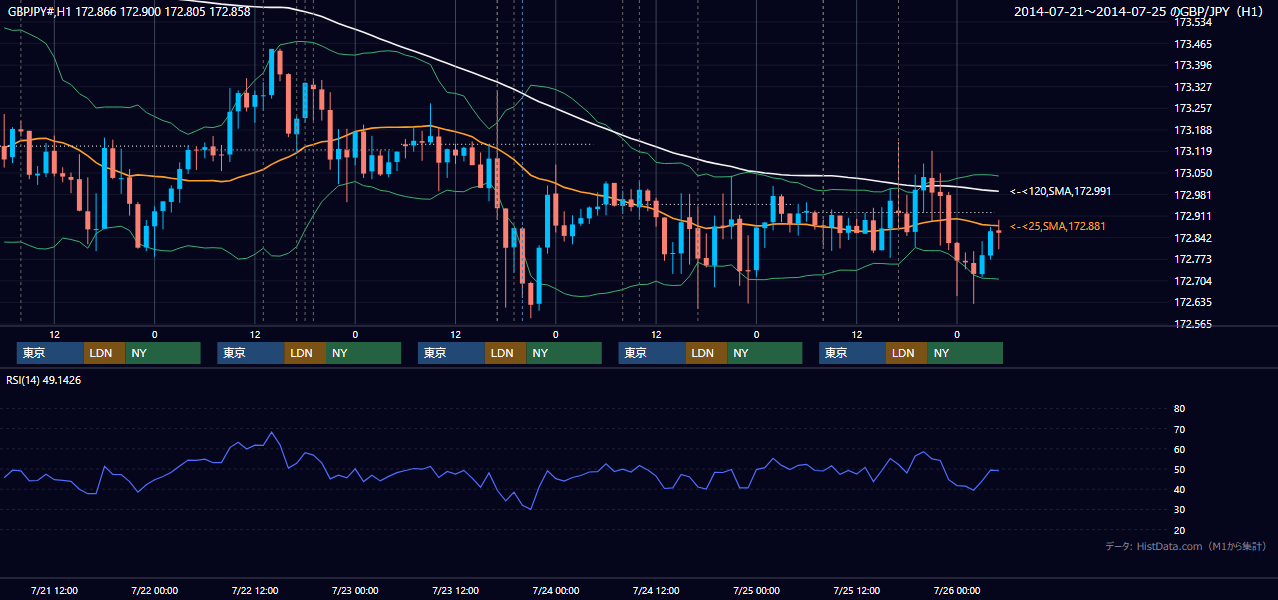The width and height of the screenshot is (1278, 600).
Task: Select time axis label 7/21 12:00
Action: pos(55,590)
